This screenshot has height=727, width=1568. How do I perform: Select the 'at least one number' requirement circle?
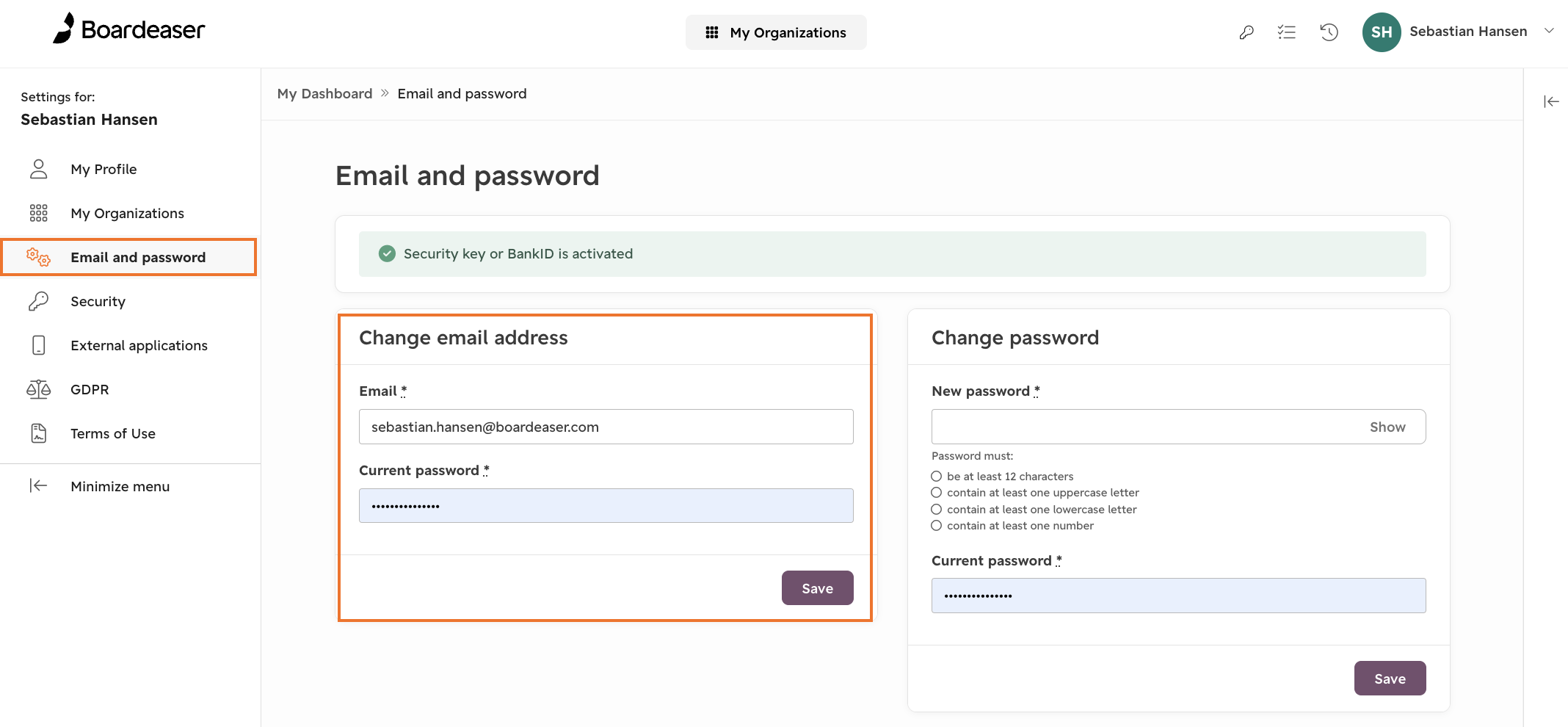pyautogui.click(x=936, y=525)
